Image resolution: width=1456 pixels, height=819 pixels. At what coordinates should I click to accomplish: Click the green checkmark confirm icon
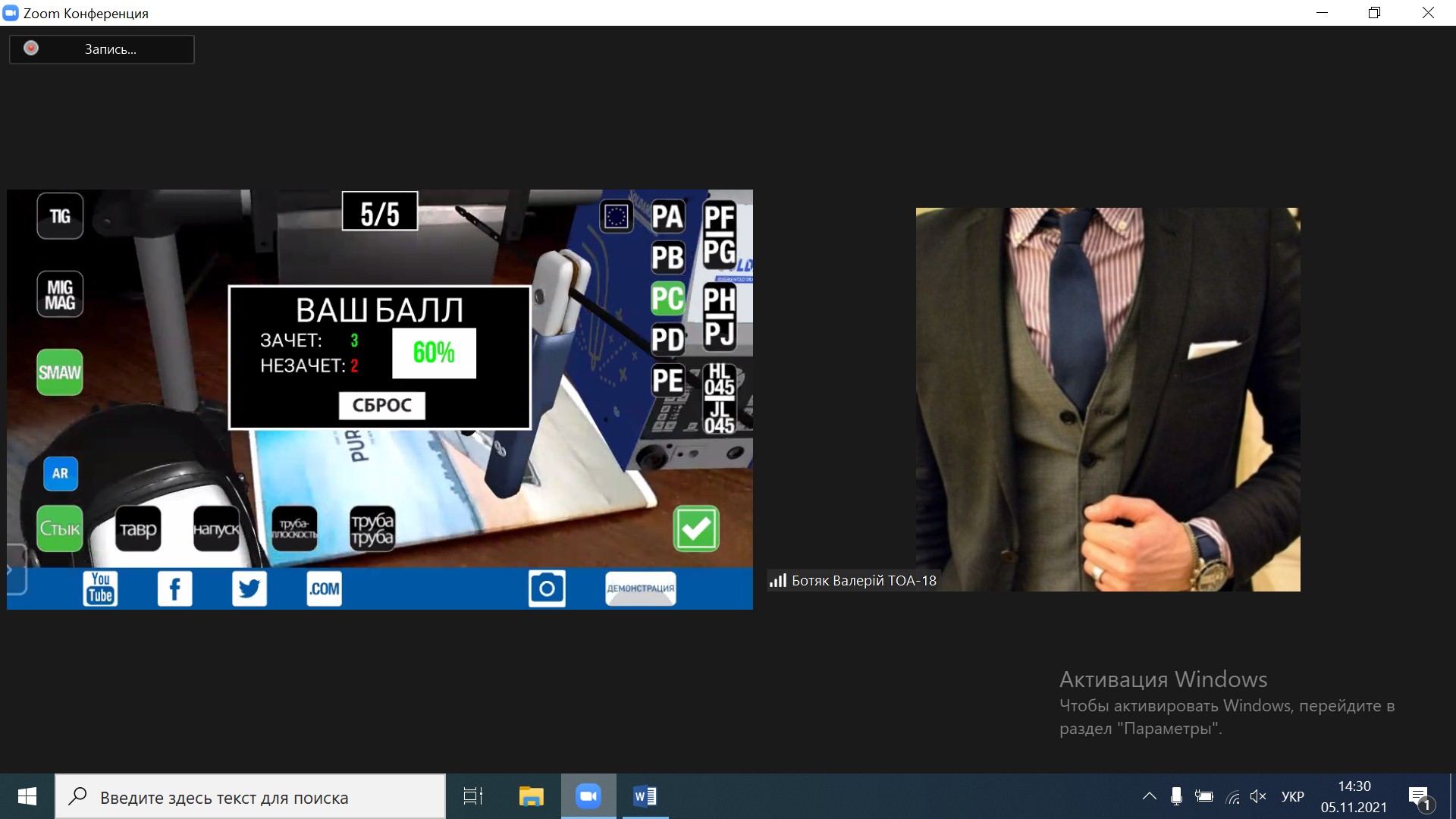(x=695, y=529)
